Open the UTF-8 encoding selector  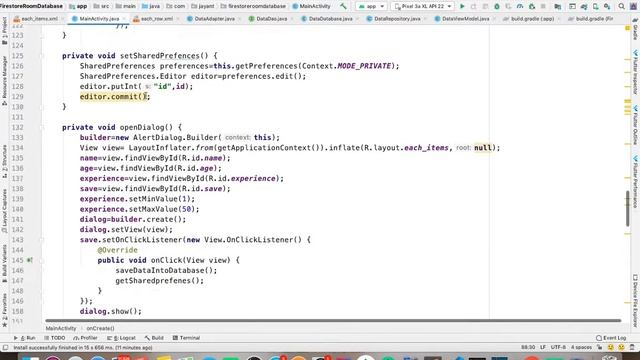point(558,348)
